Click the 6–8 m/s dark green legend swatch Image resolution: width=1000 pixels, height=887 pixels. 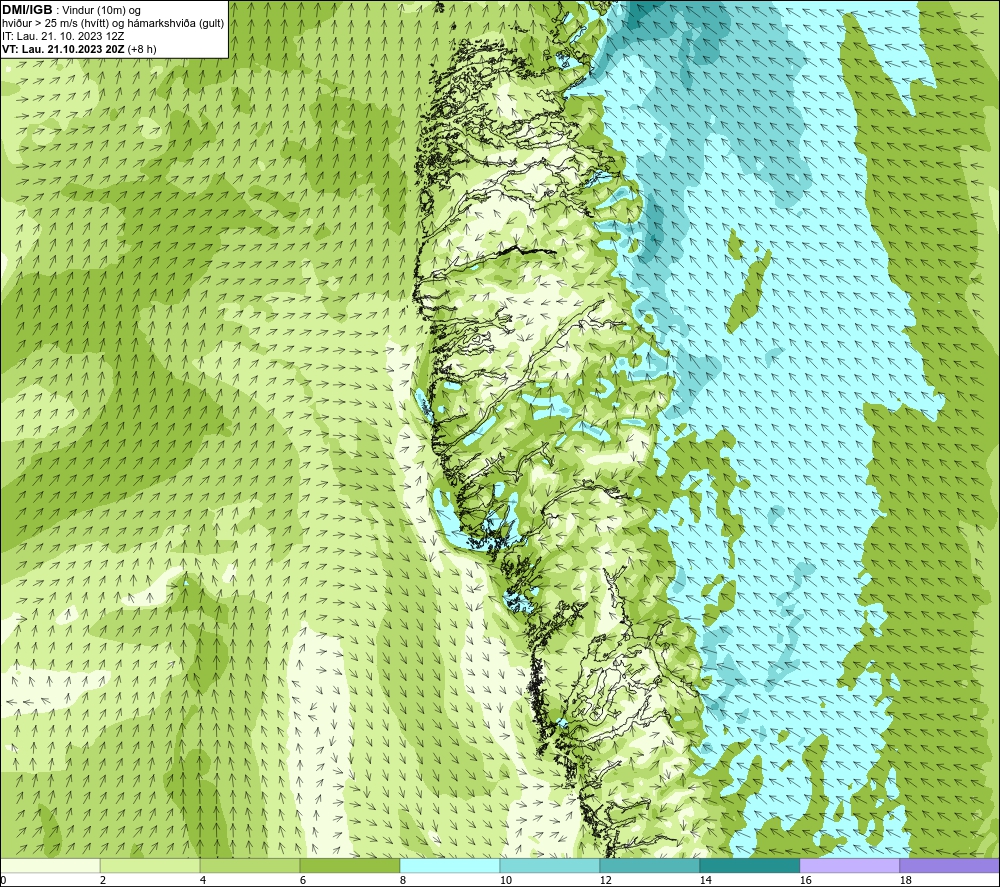click(349, 865)
